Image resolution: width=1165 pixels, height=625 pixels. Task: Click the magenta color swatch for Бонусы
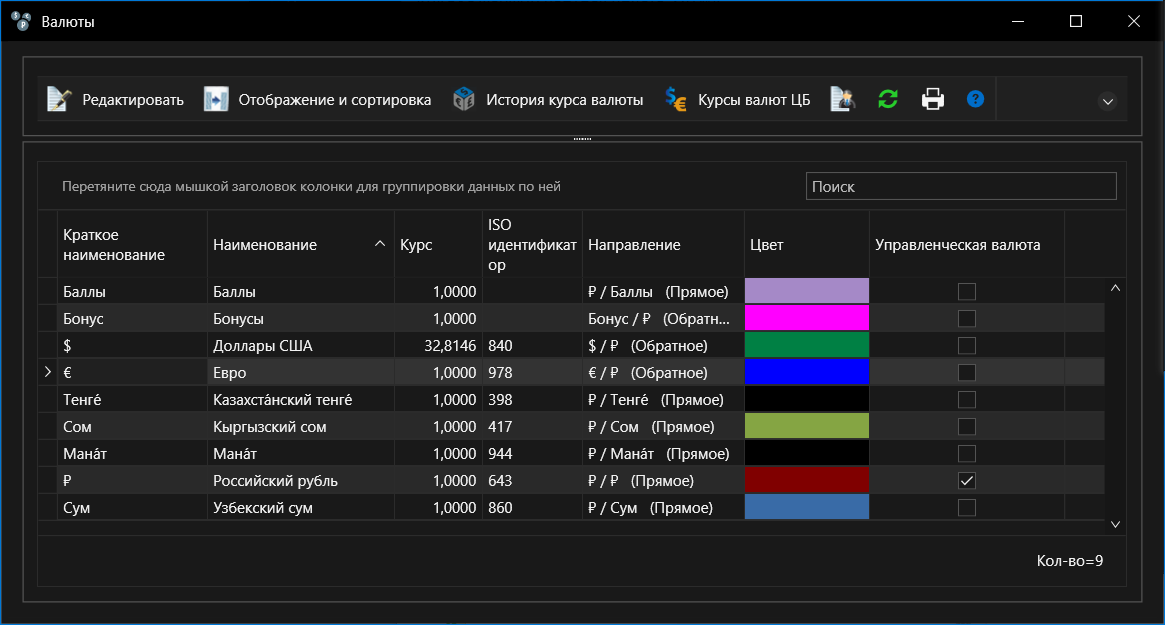[807, 318]
